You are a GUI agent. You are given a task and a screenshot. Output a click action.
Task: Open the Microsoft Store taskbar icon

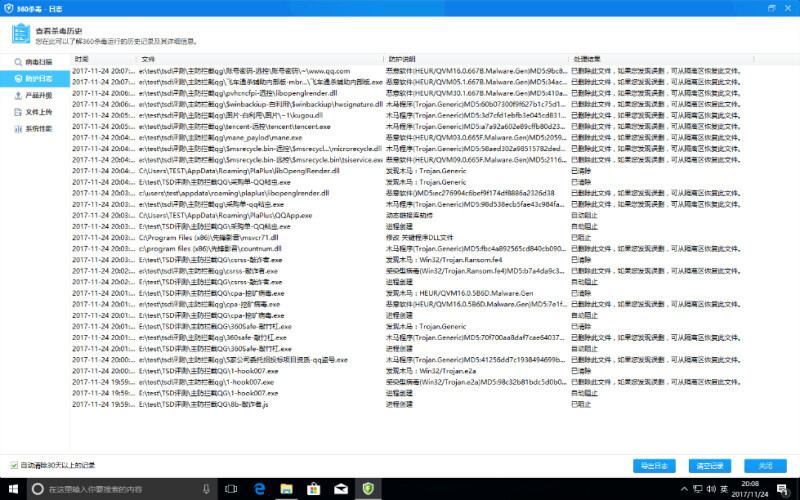312,489
